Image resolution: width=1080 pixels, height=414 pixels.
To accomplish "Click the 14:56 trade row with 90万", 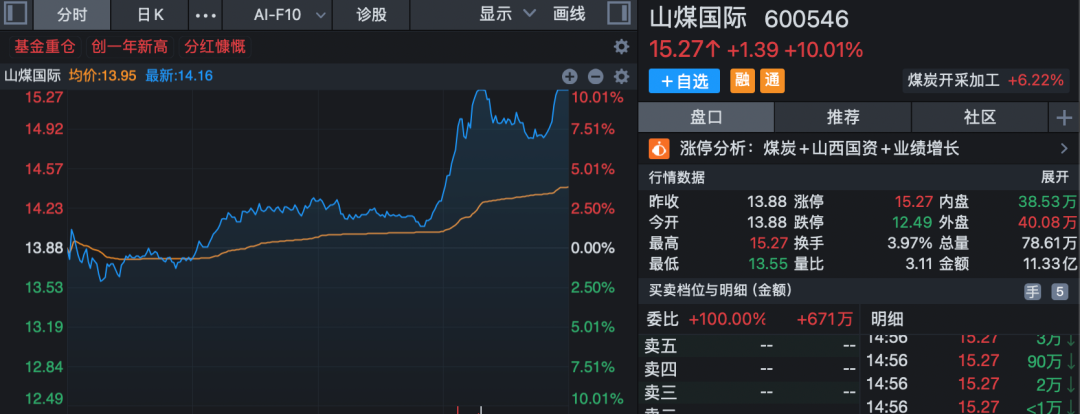I will [970, 360].
